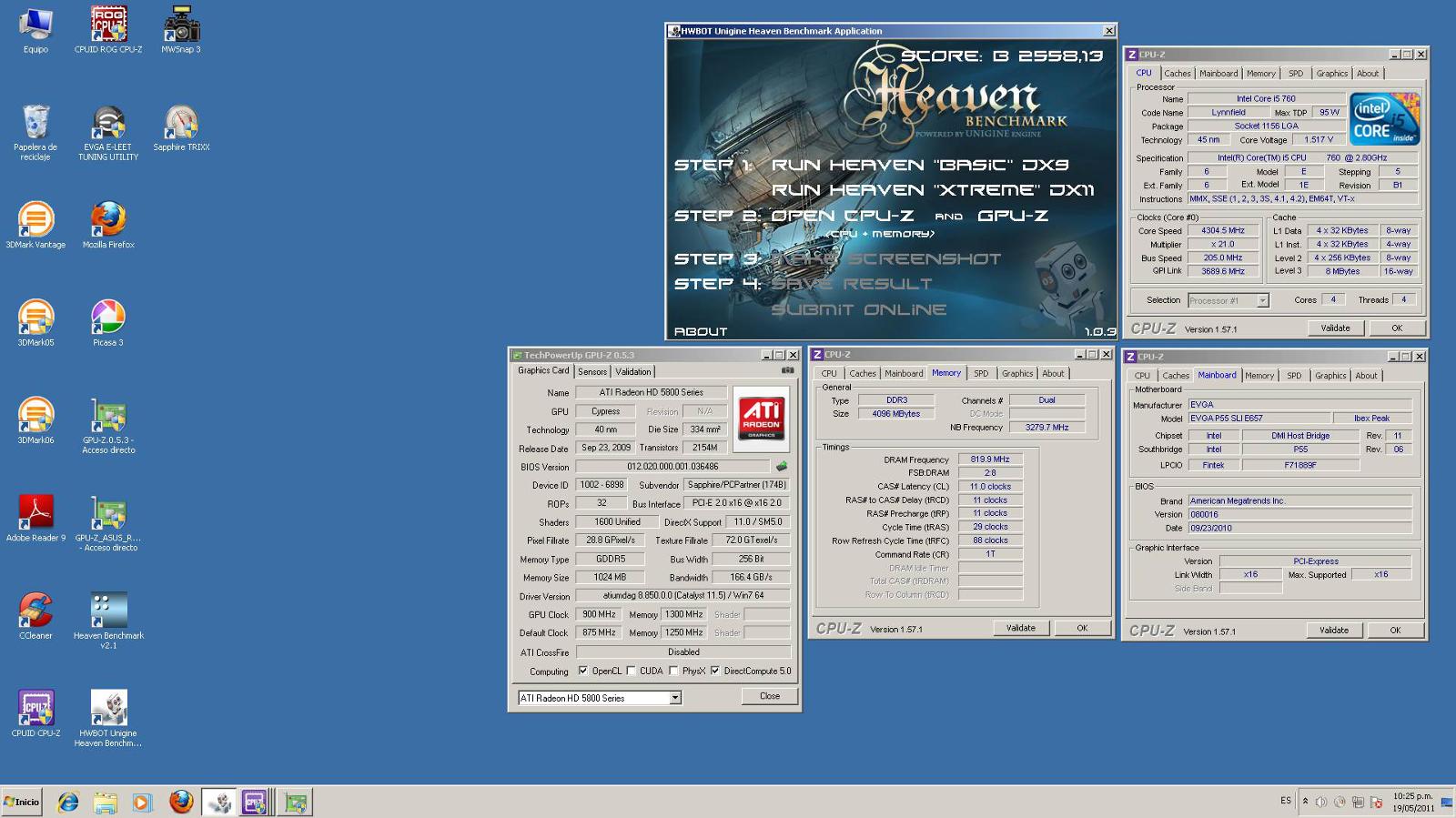Click the GPU Name field in GPU-Z
This screenshot has width=1456, height=818.
(651, 392)
